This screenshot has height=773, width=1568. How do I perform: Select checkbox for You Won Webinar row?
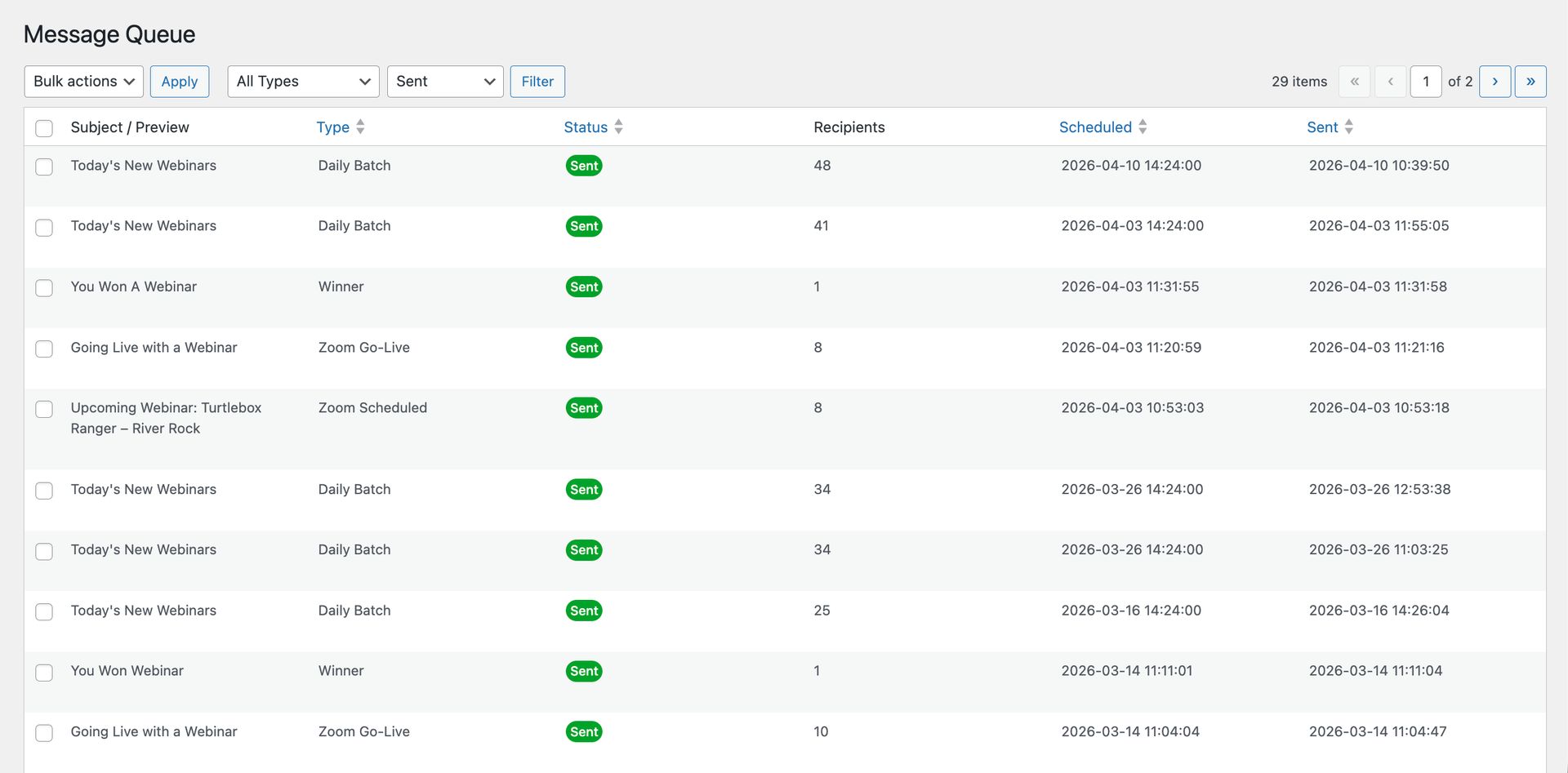pos(44,672)
